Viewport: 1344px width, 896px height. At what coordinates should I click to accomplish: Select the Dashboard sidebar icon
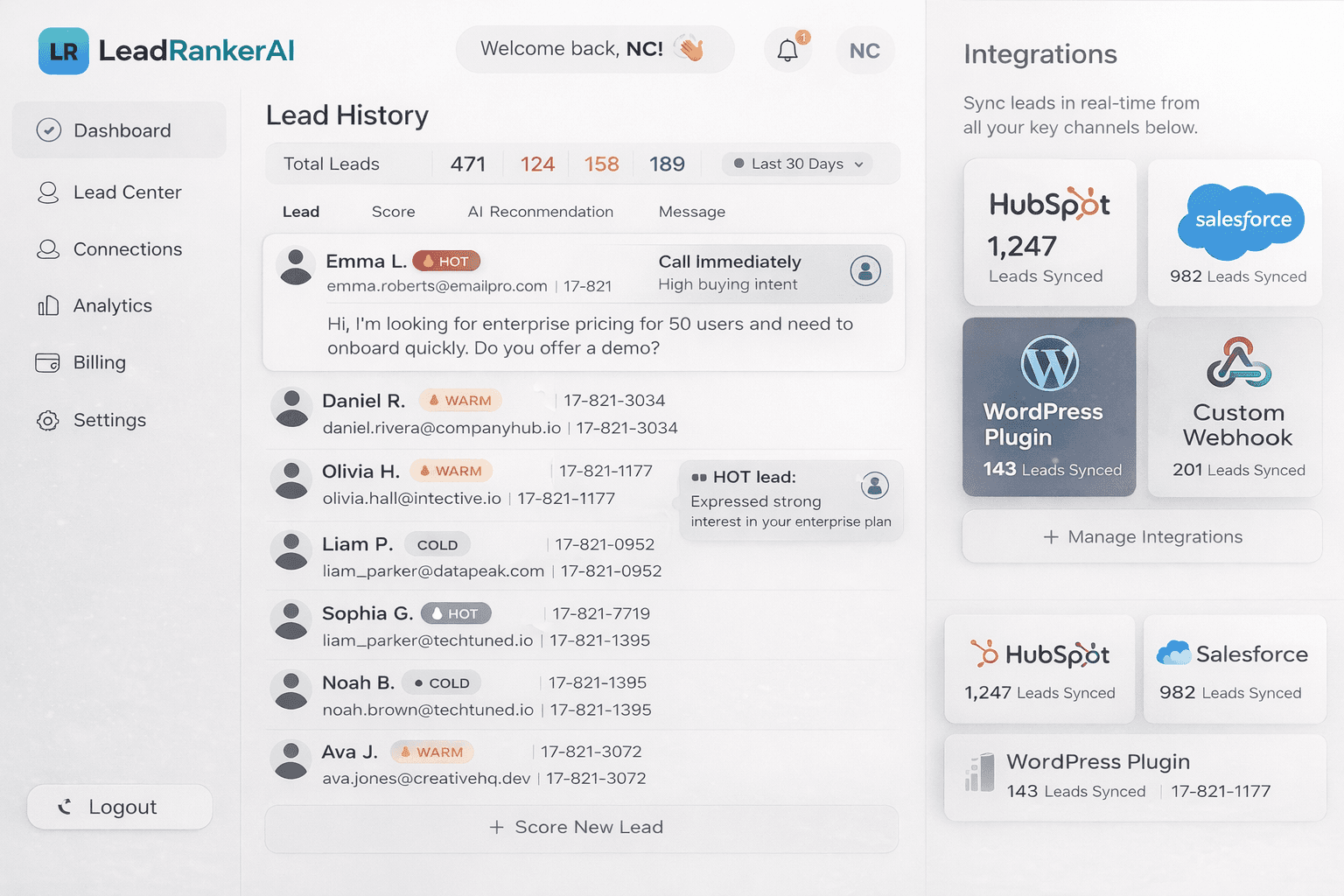click(x=49, y=129)
